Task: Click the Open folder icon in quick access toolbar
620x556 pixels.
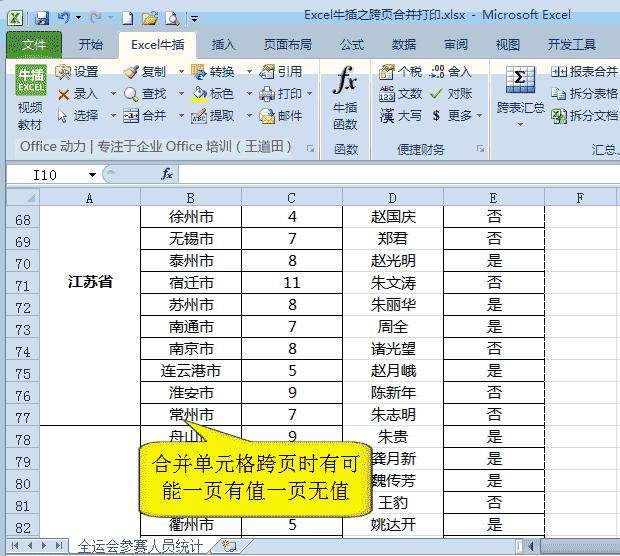Action: [x=150, y=18]
